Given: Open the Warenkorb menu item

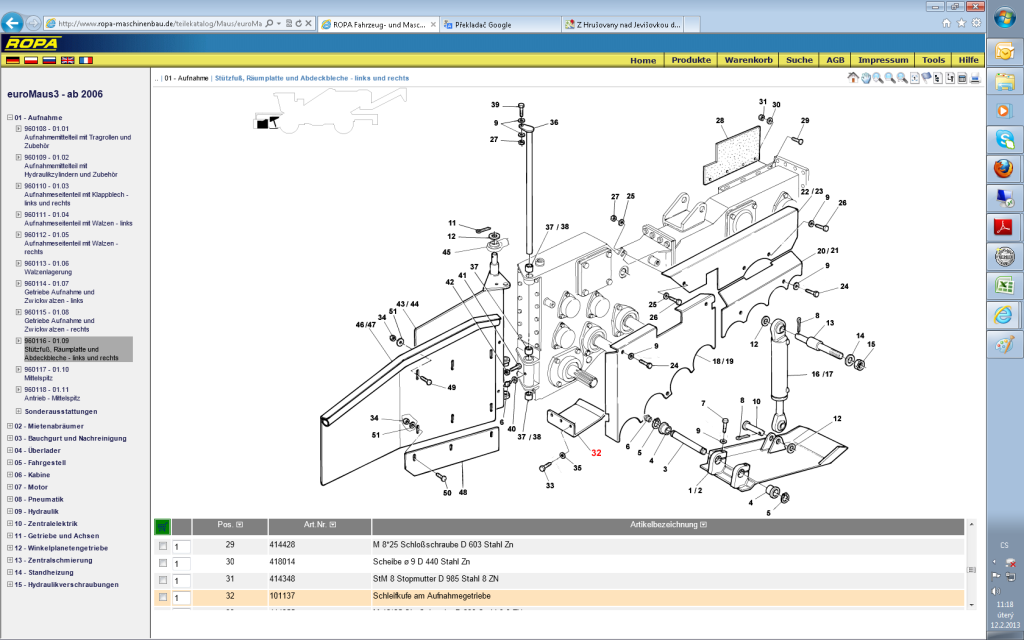Looking at the screenshot, I should point(748,60).
